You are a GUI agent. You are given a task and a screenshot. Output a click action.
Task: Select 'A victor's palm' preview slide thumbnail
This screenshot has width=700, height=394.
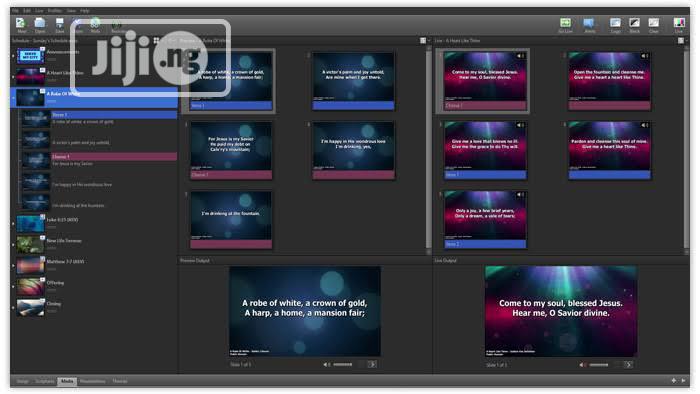(x=353, y=80)
